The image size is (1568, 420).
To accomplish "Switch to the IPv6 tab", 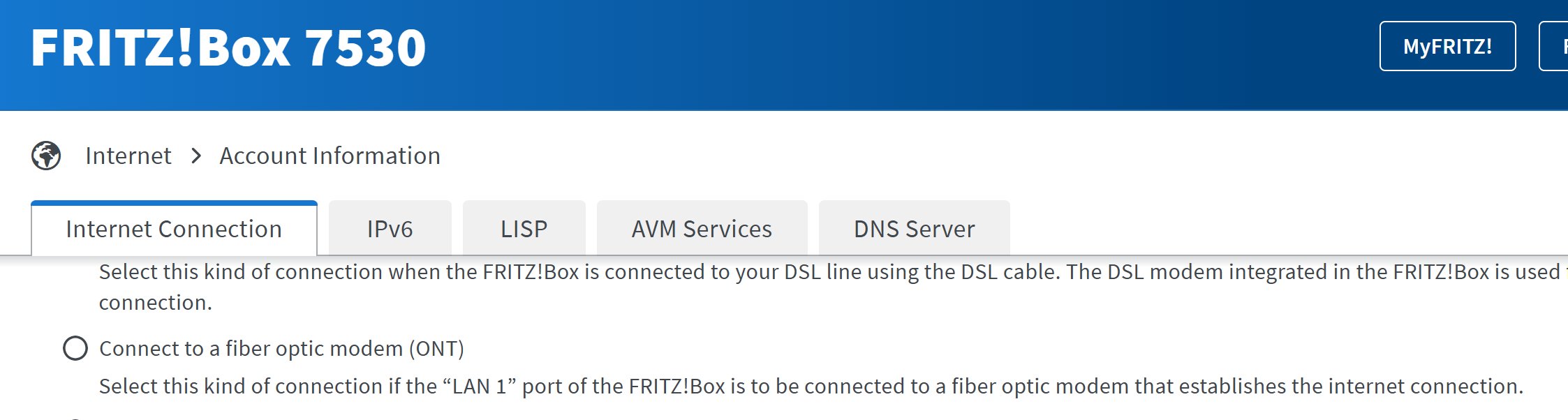I will [x=390, y=229].
